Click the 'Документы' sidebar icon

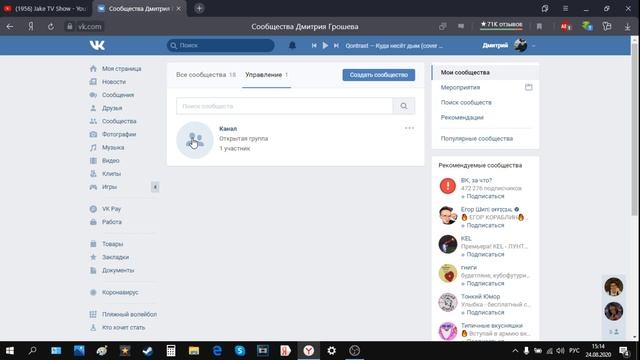tap(93, 270)
